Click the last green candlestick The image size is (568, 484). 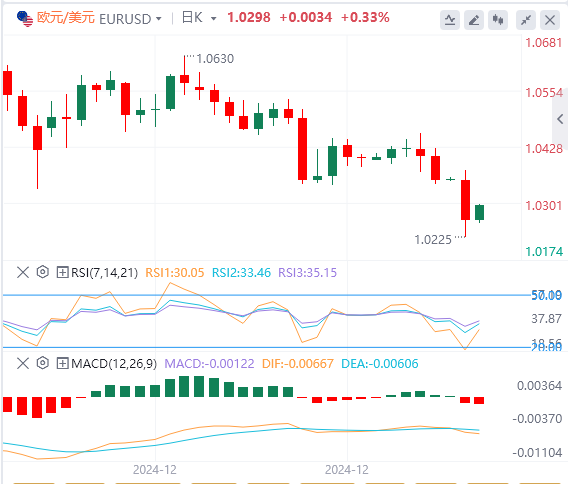pos(479,213)
